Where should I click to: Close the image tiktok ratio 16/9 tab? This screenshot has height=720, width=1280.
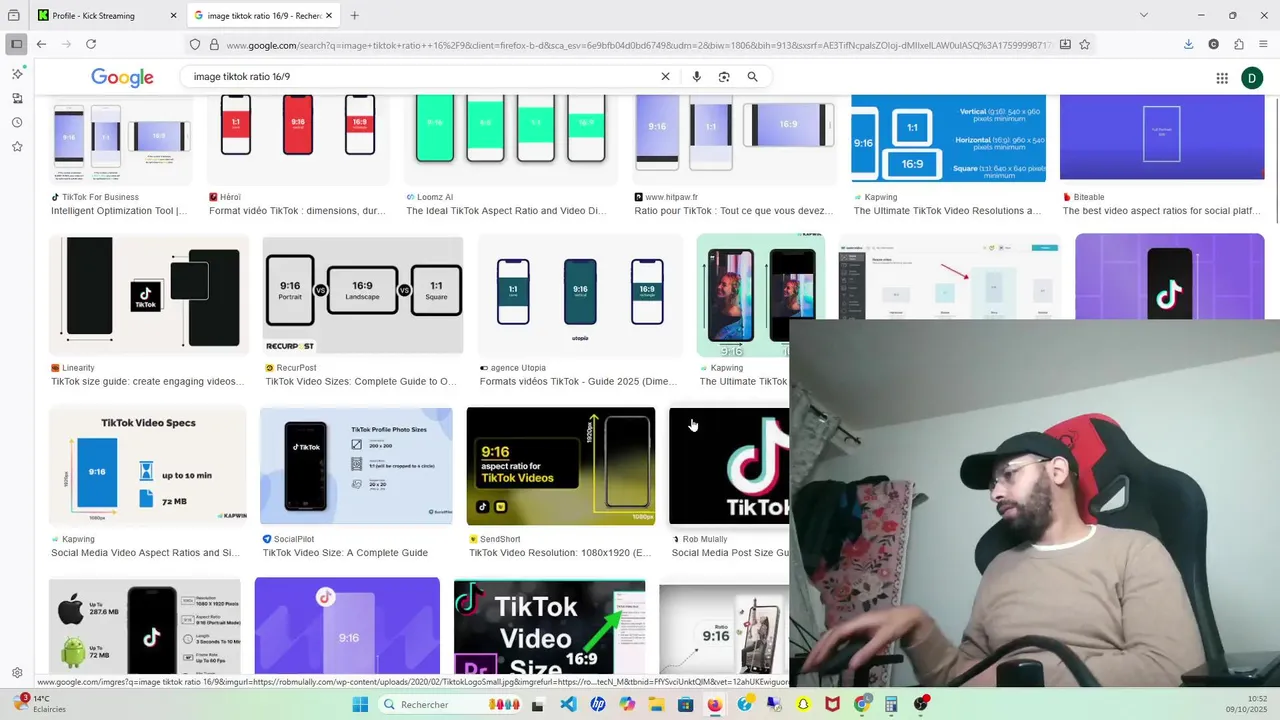point(329,15)
